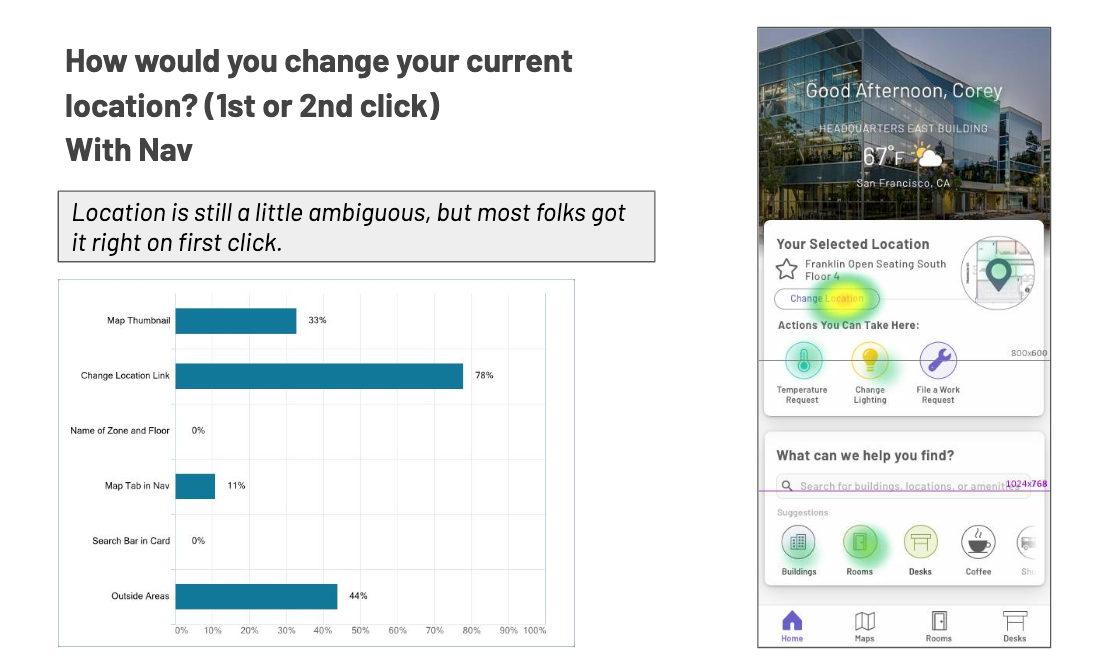Screen dimensions: 1101x665
Task: Pick the Coffee suggestion icon
Action: point(978,543)
